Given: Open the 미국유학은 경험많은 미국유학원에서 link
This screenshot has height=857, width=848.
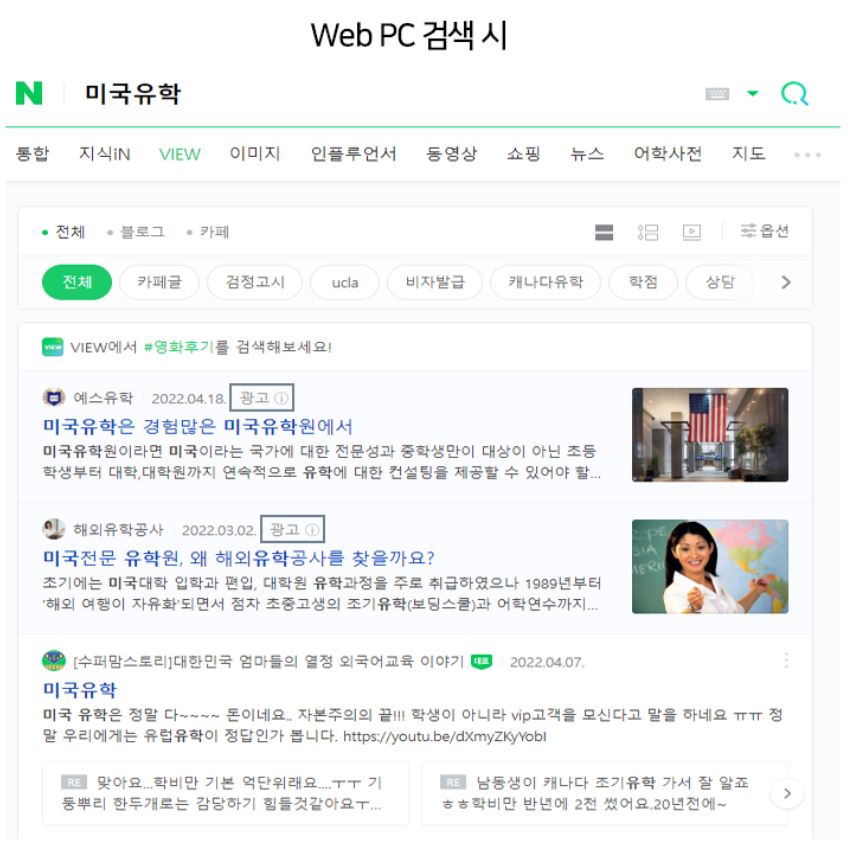Looking at the screenshot, I should 198,426.
